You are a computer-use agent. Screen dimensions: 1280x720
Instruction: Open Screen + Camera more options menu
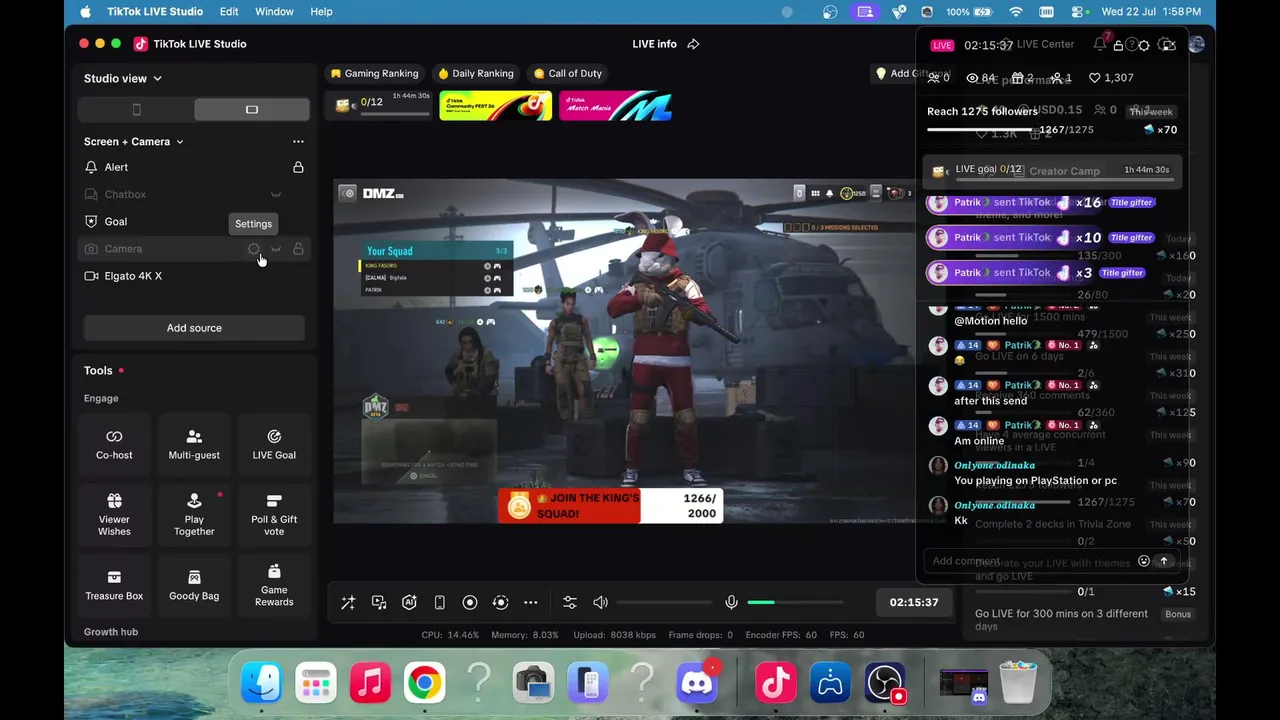[x=298, y=142]
